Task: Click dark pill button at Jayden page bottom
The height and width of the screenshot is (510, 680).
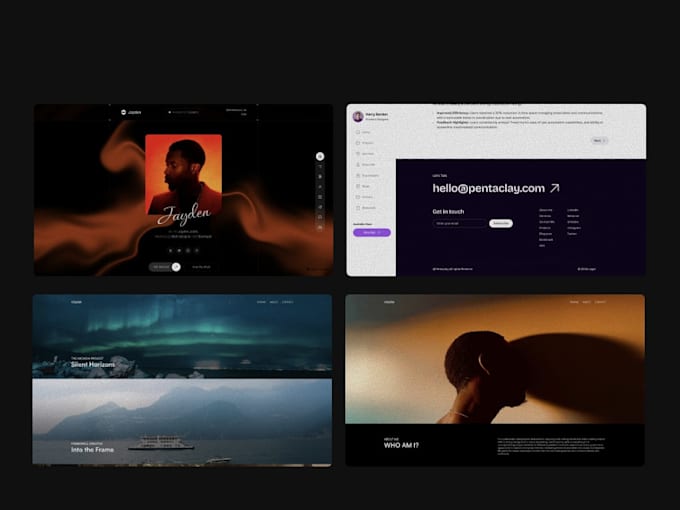Action: (165, 267)
